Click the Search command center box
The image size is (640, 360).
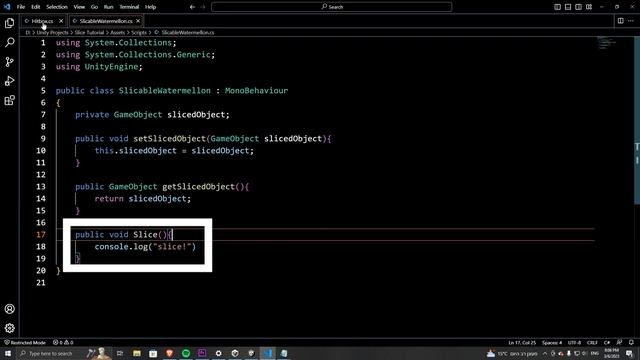[331, 7]
